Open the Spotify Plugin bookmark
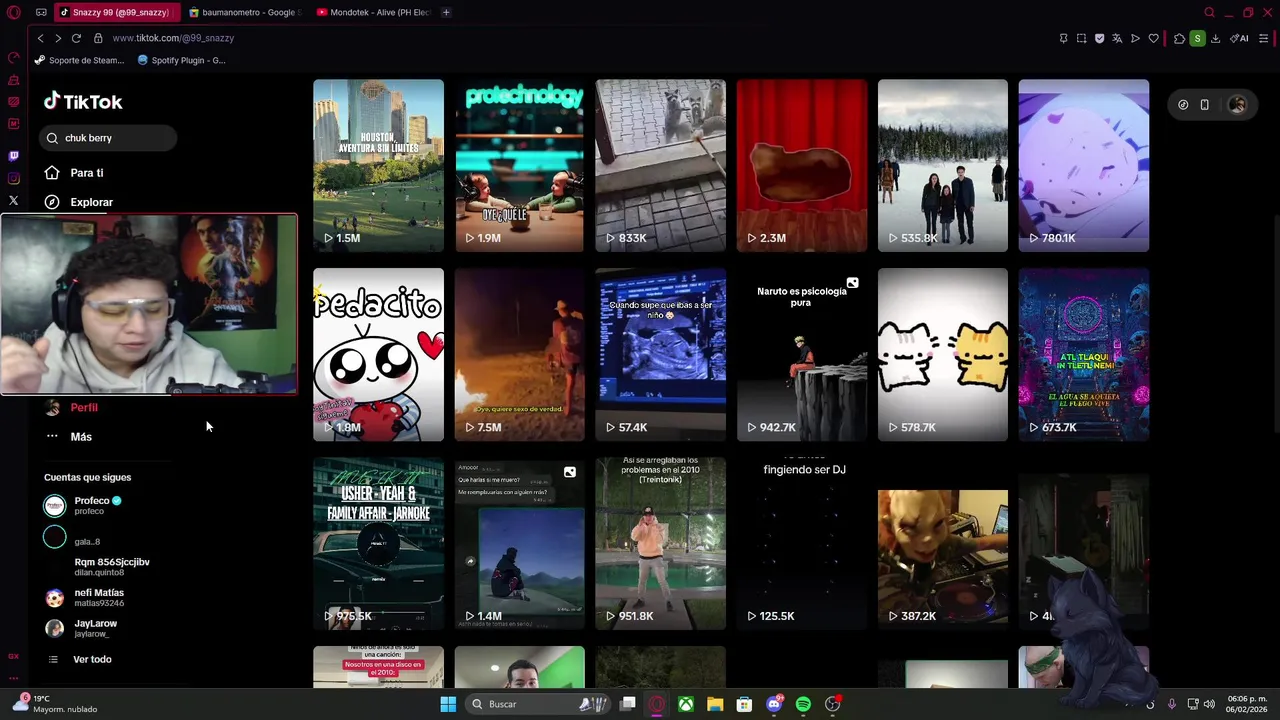 point(182,60)
